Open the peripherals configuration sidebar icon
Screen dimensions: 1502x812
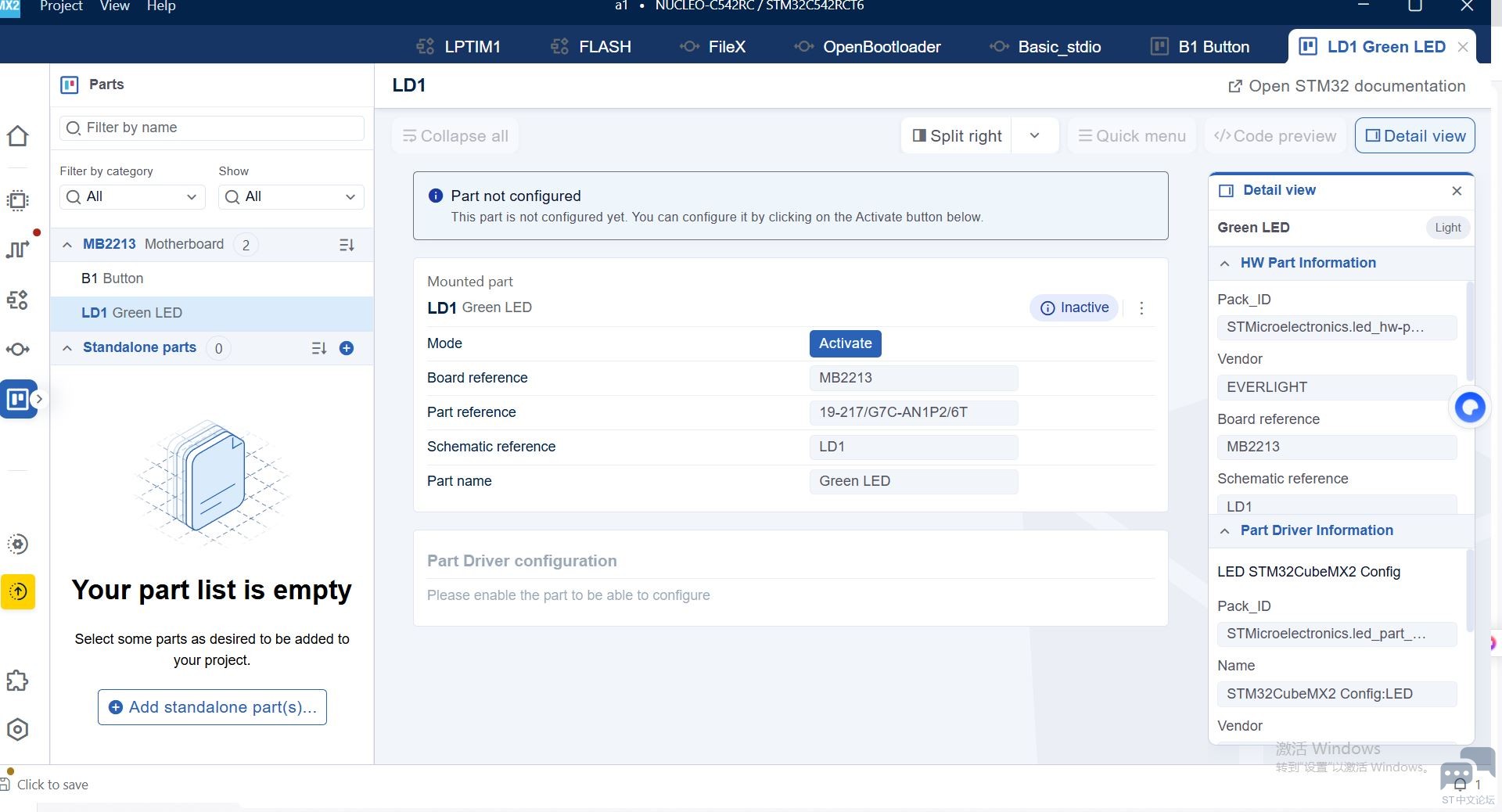point(17,300)
